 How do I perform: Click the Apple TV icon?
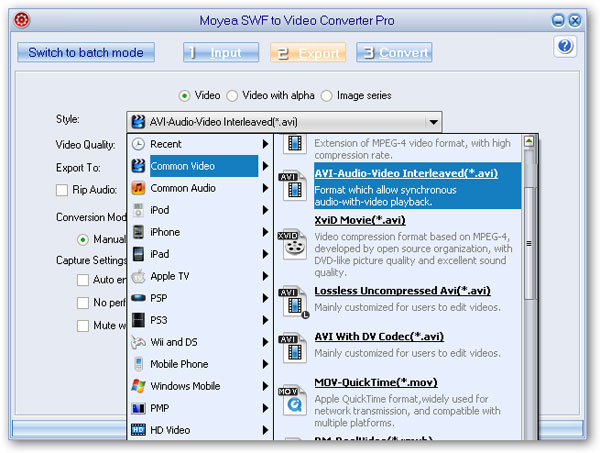click(x=138, y=276)
